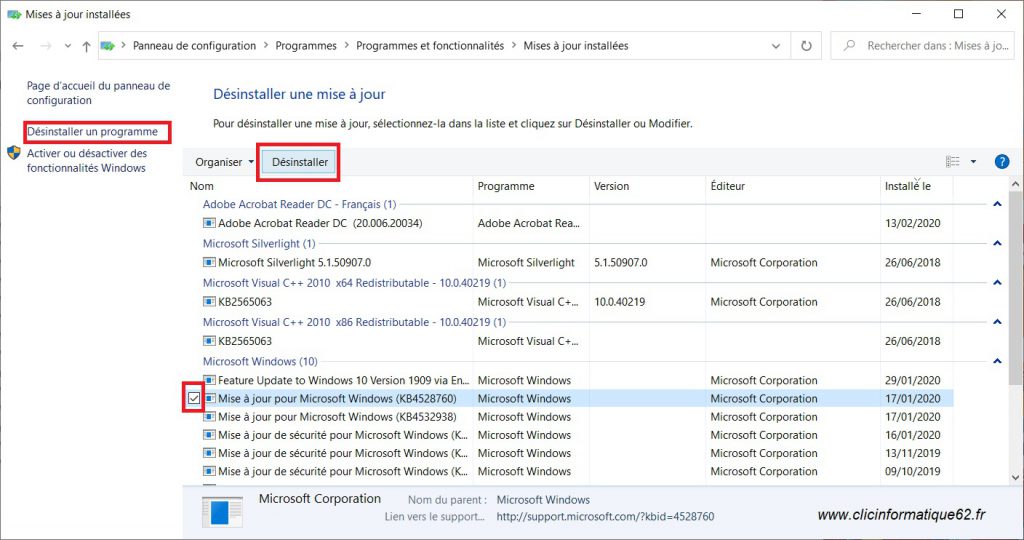
Task: Sort by the Programme column header
Action: pyautogui.click(x=531, y=186)
